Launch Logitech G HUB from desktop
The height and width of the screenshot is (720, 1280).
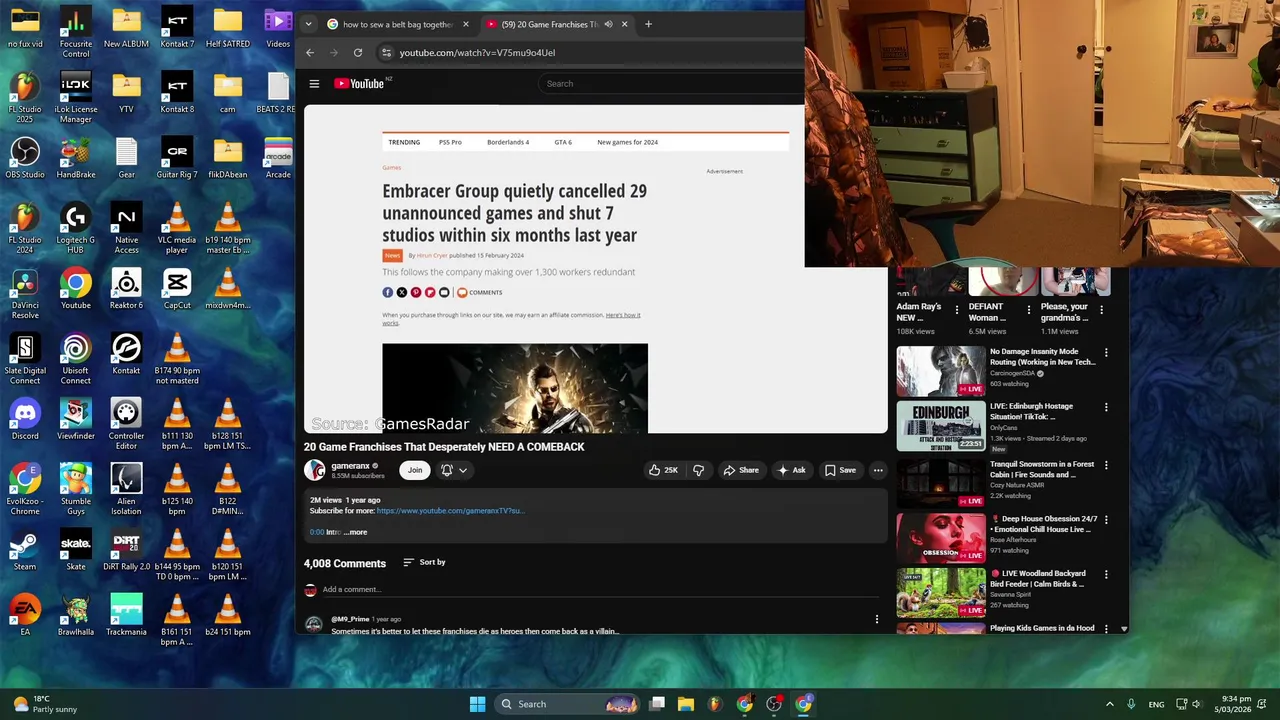[76, 229]
